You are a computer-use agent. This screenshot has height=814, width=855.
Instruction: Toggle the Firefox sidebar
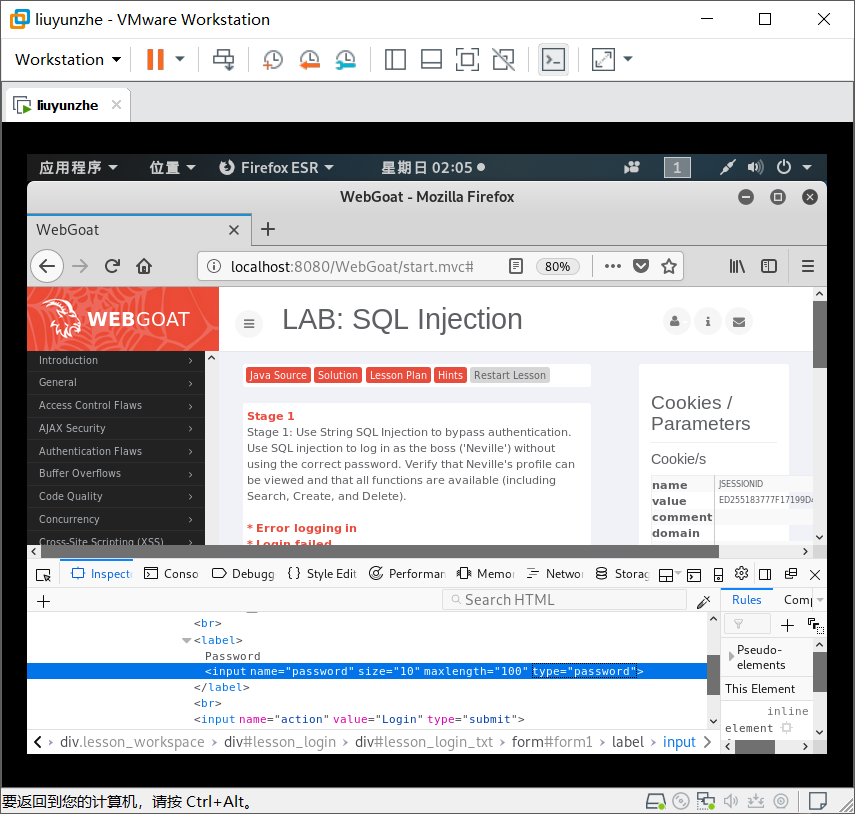pyautogui.click(x=769, y=266)
